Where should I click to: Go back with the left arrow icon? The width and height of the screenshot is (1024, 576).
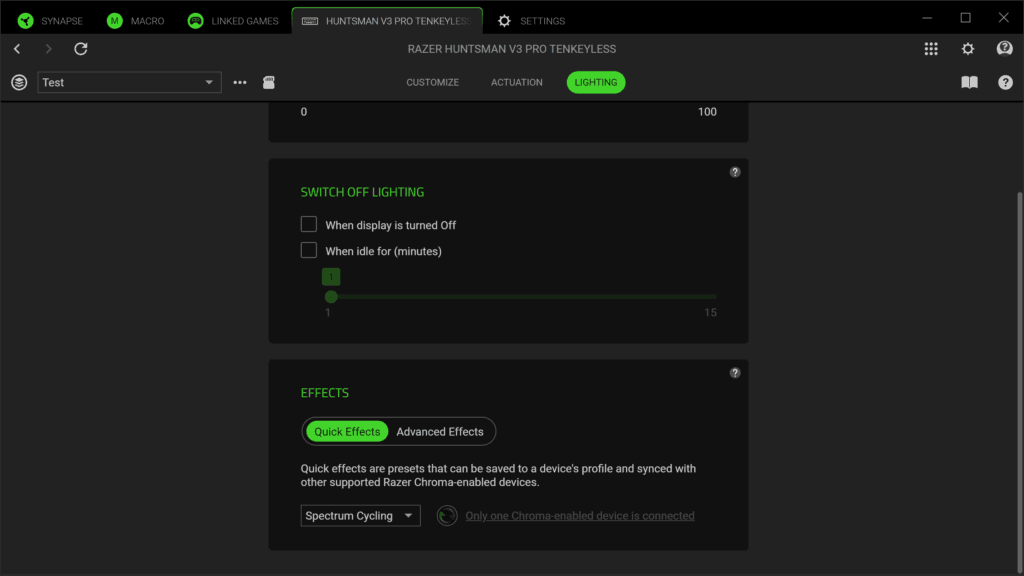tap(17, 49)
